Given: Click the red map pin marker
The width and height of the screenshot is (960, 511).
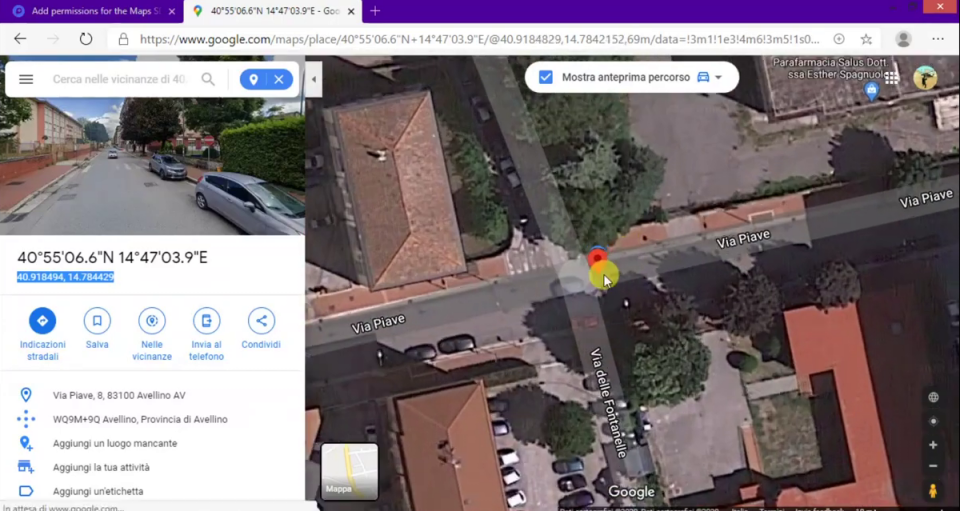Looking at the screenshot, I should pos(598,257).
